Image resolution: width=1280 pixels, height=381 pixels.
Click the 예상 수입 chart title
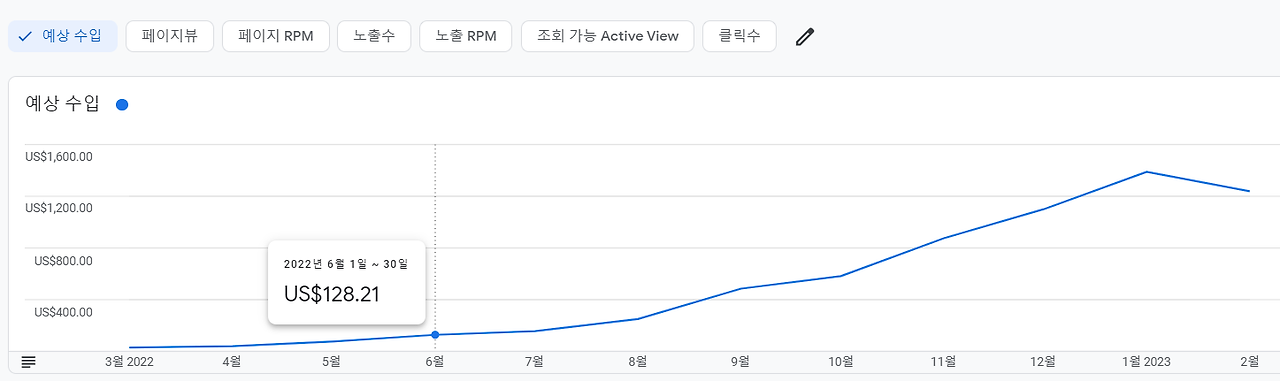pos(63,104)
